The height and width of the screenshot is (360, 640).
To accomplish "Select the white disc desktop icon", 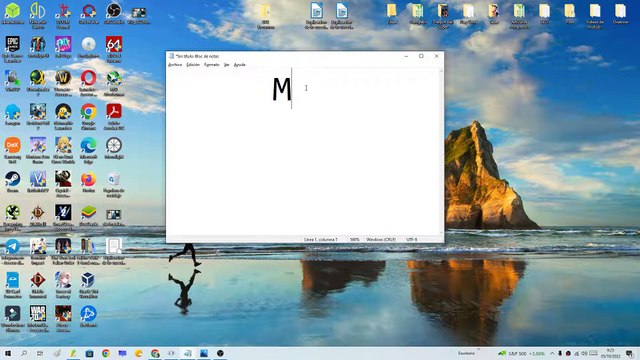I will pos(89,47).
